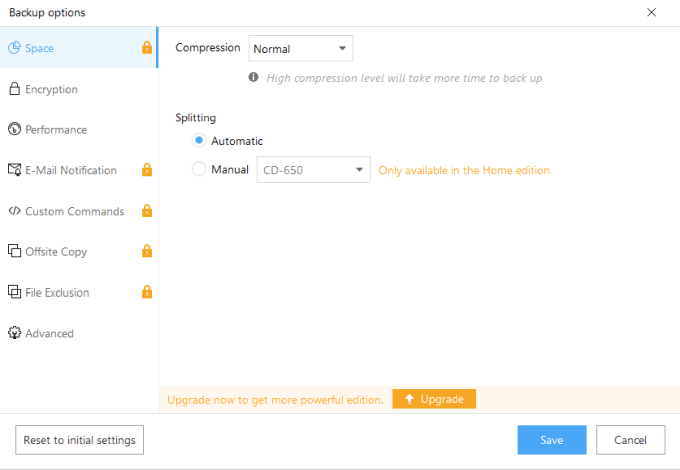Click the Offsite Copy icon
Screen dimensions: 680x470
pyautogui.click(x=15, y=251)
